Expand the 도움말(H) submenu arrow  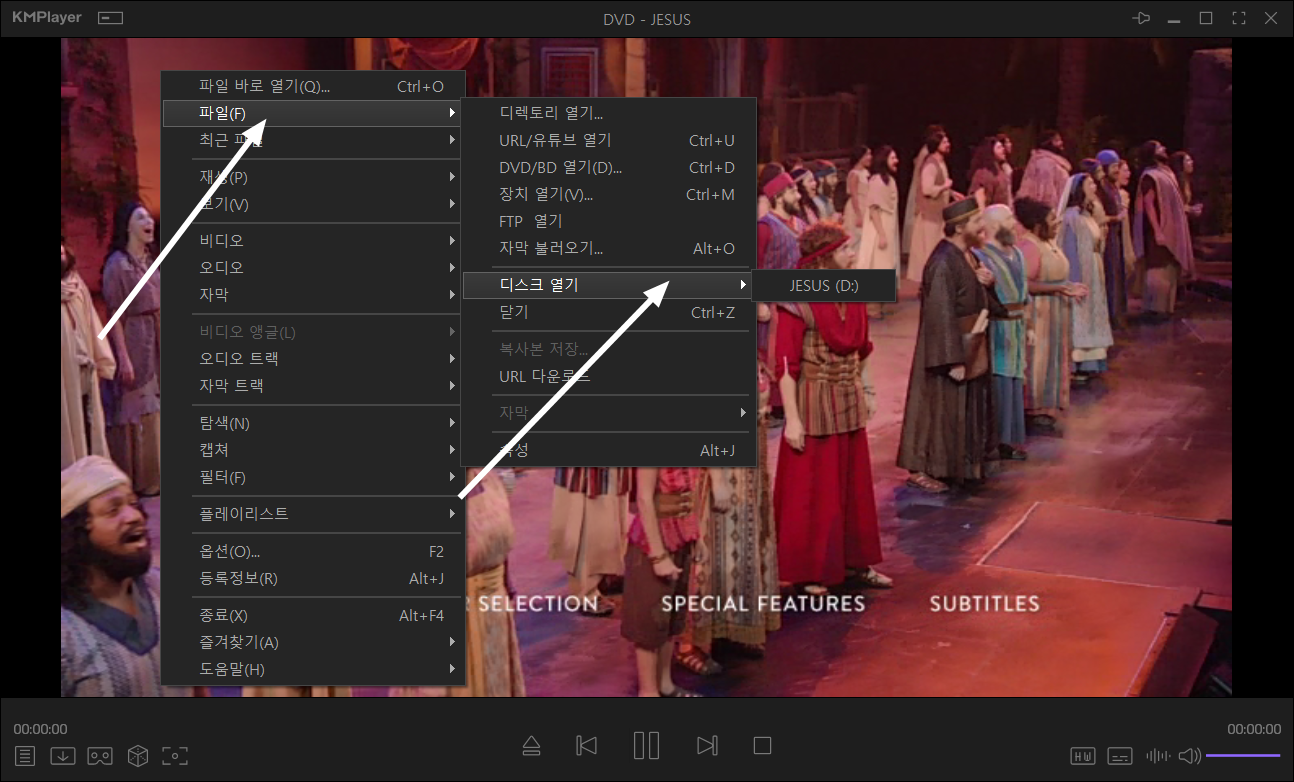click(452, 669)
